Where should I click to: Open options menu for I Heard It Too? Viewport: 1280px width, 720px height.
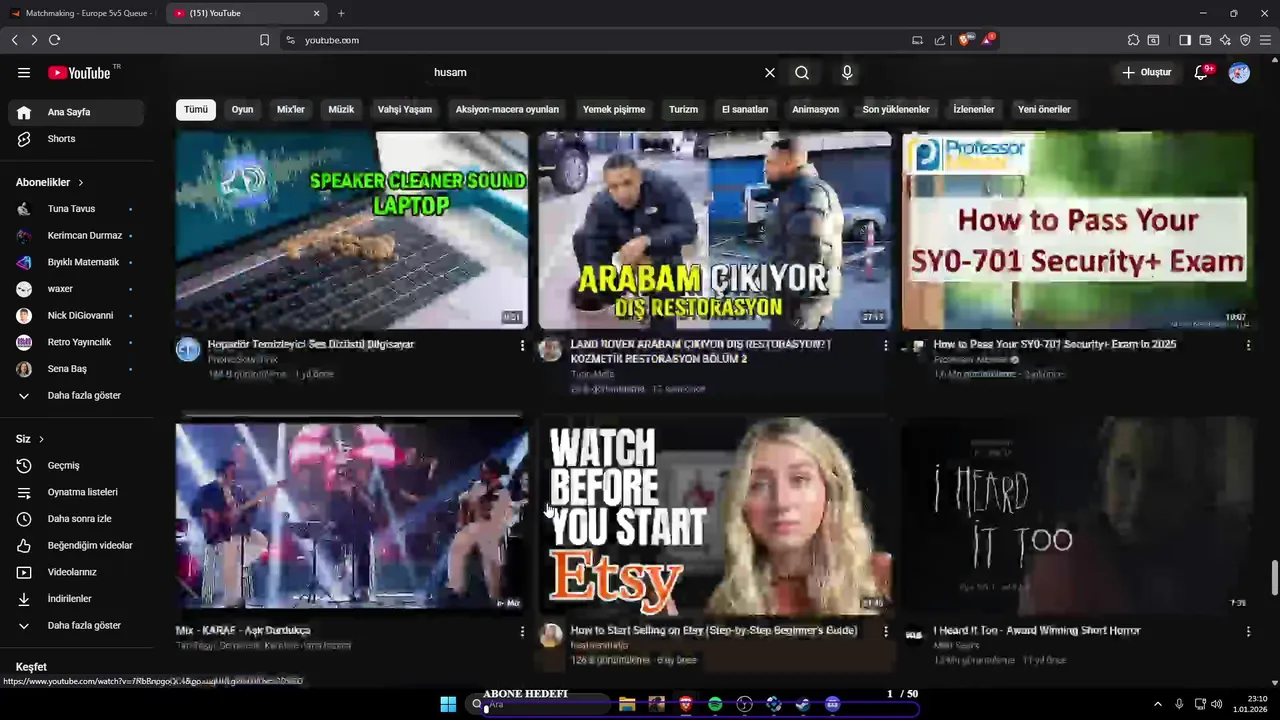pos(1248,631)
